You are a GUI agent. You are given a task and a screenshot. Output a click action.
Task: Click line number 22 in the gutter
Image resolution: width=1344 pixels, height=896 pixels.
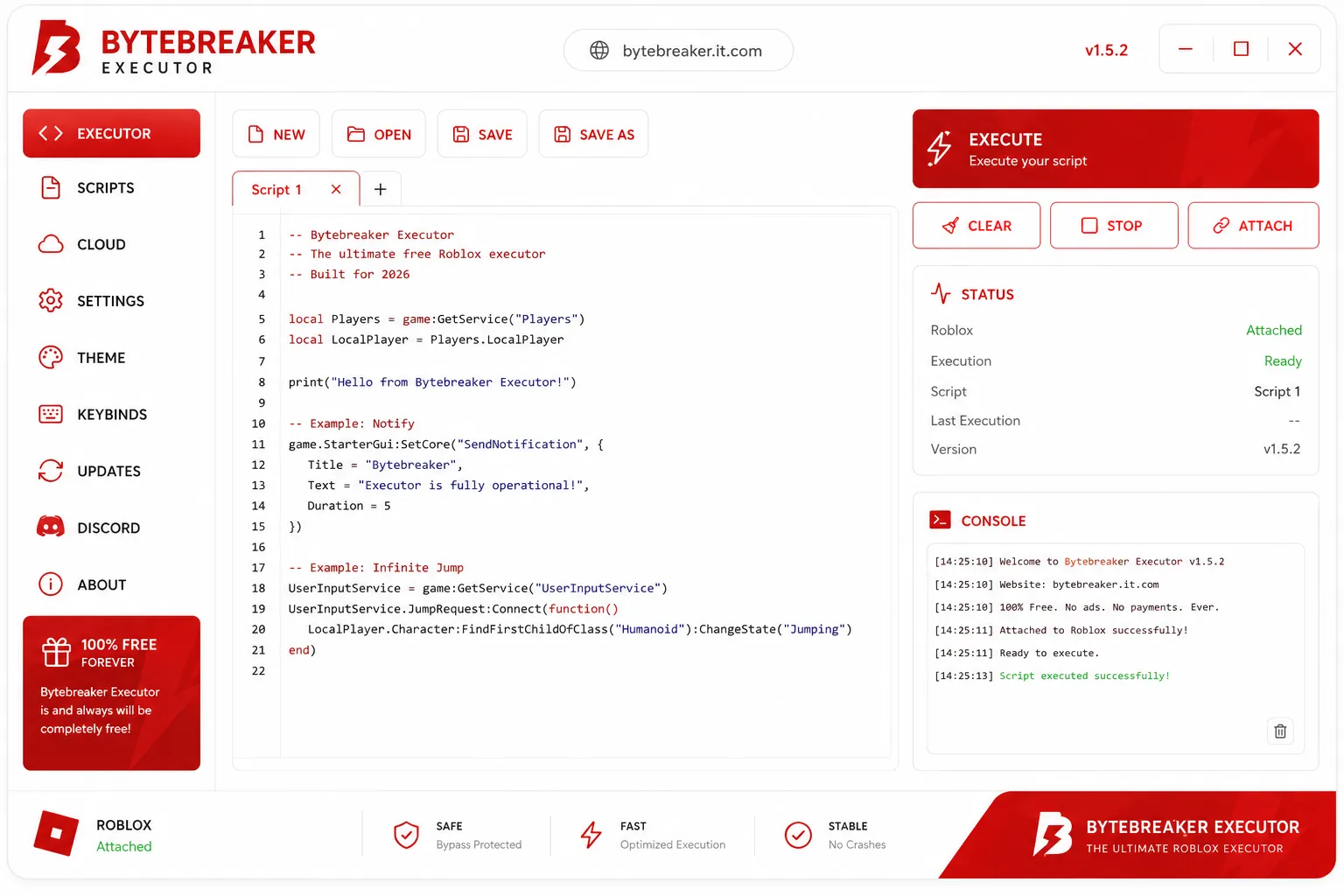coord(258,670)
